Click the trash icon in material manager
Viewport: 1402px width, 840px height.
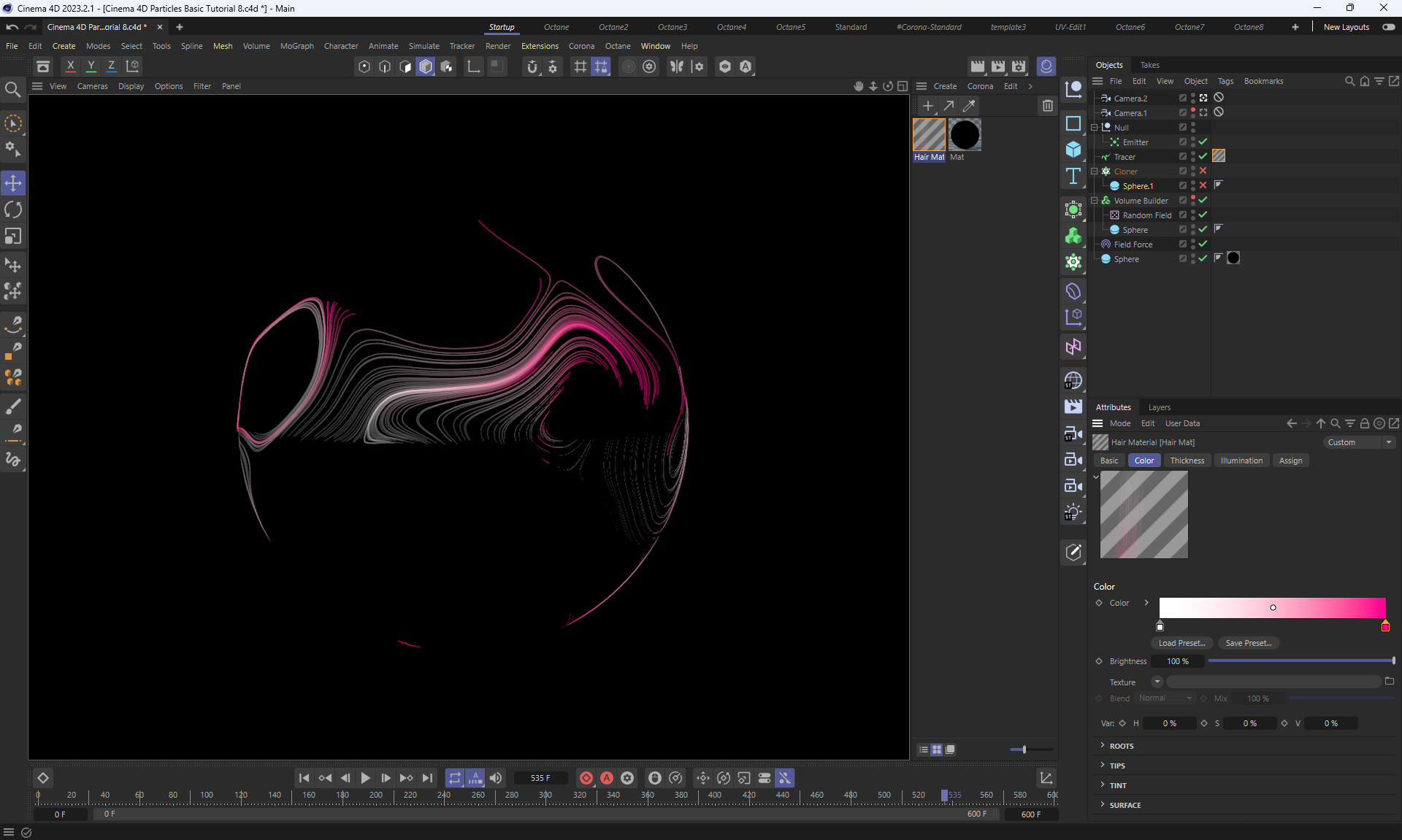[1047, 106]
